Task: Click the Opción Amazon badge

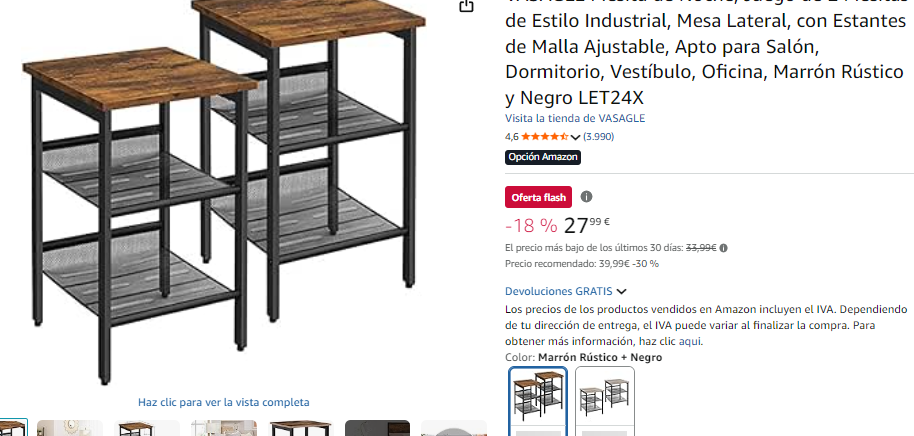Action: (x=543, y=157)
